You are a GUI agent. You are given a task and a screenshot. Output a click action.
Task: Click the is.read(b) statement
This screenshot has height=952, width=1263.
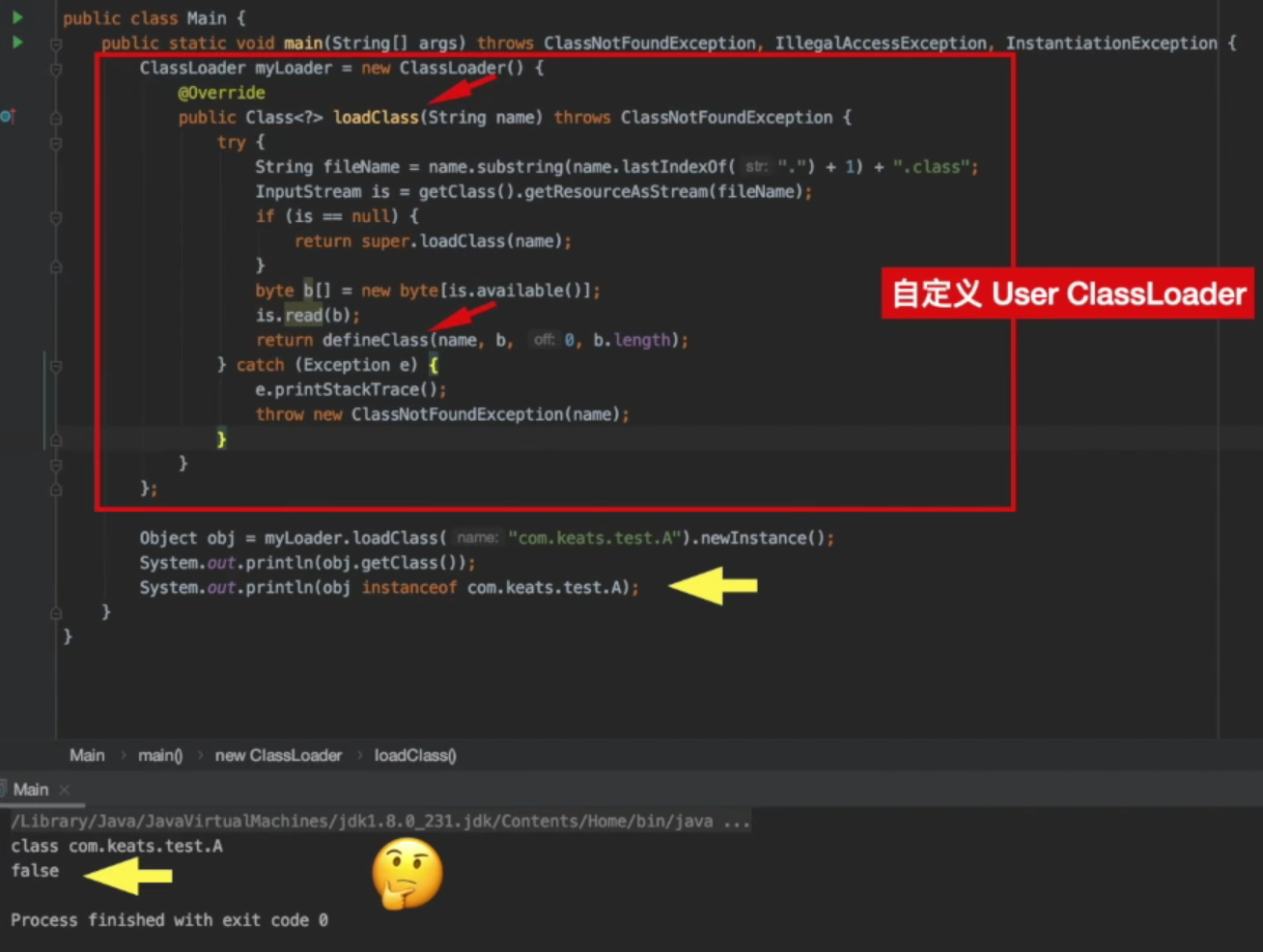[x=307, y=316]
